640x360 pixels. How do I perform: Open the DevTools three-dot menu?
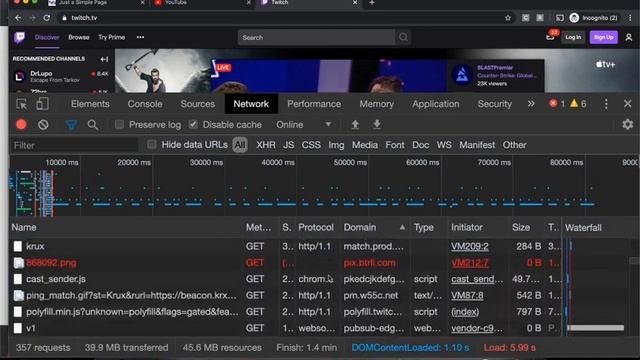click(x=606, y=104)
